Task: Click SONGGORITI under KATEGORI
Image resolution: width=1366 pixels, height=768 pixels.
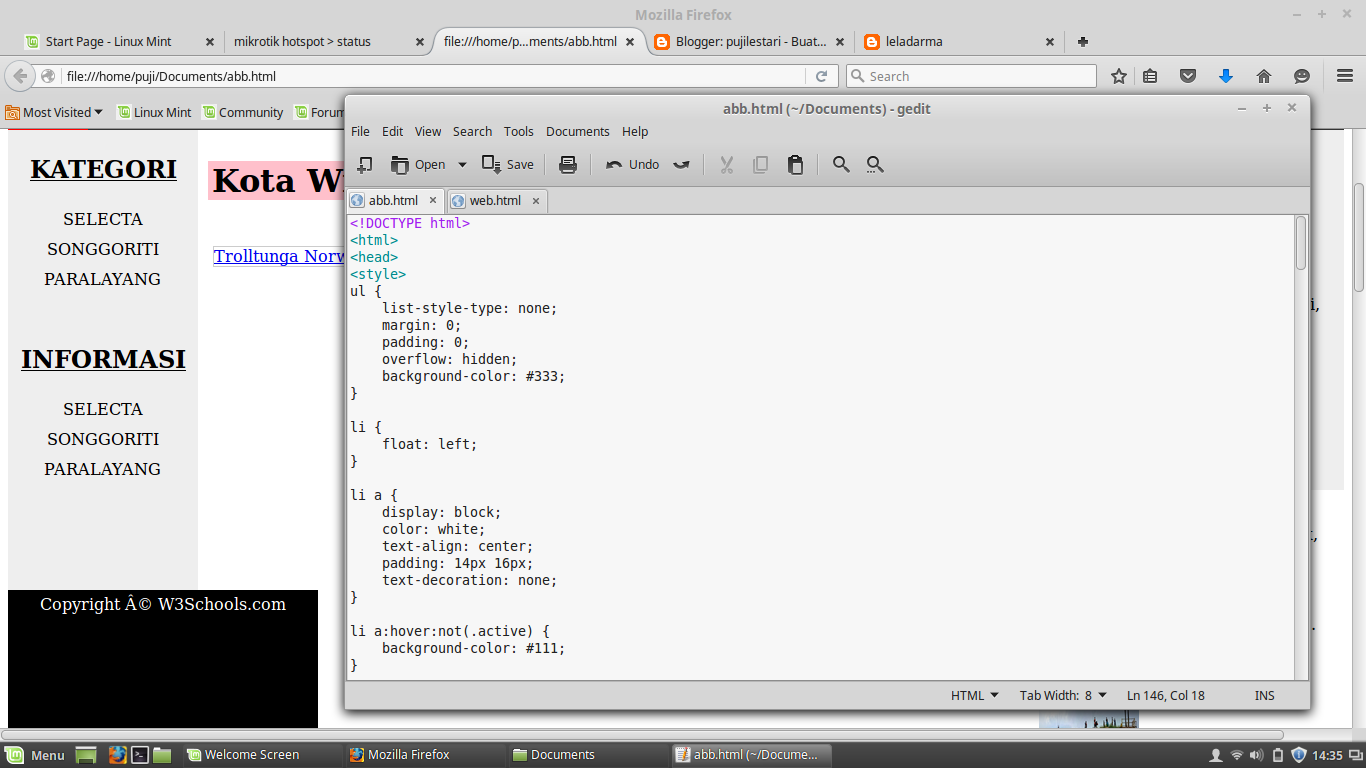Action: pyautogui.click(x=103, y=249)
